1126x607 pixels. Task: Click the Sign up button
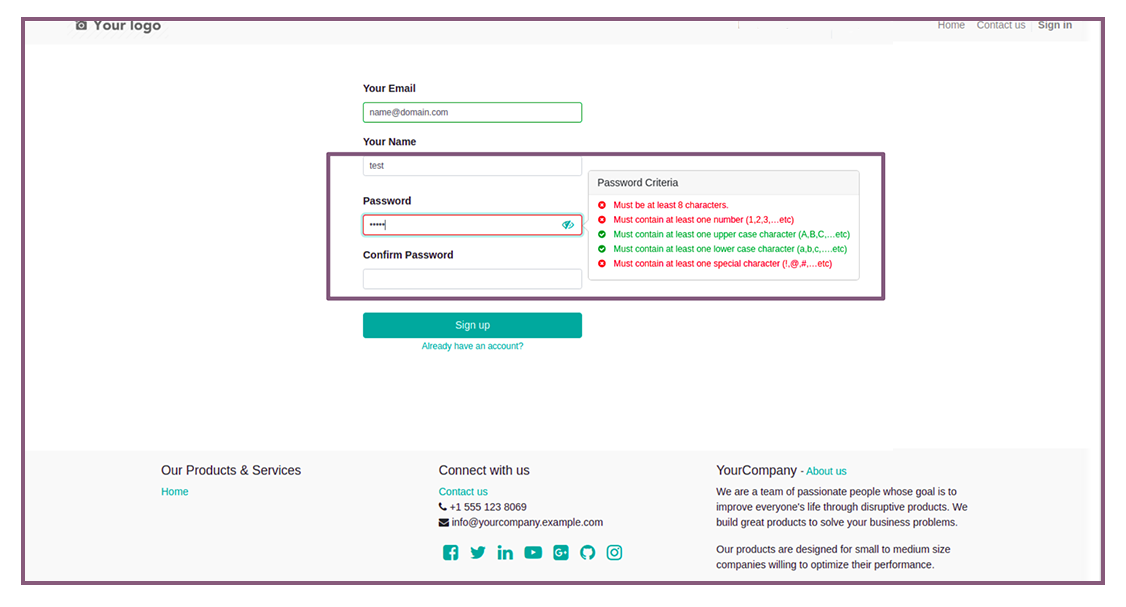click(x=473, y=325)
